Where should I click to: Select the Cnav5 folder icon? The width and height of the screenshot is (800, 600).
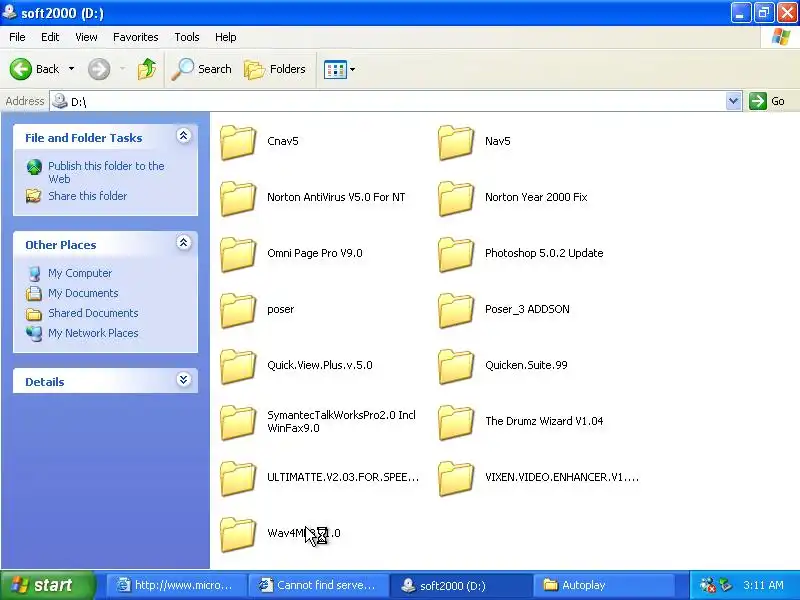(238, 142)
